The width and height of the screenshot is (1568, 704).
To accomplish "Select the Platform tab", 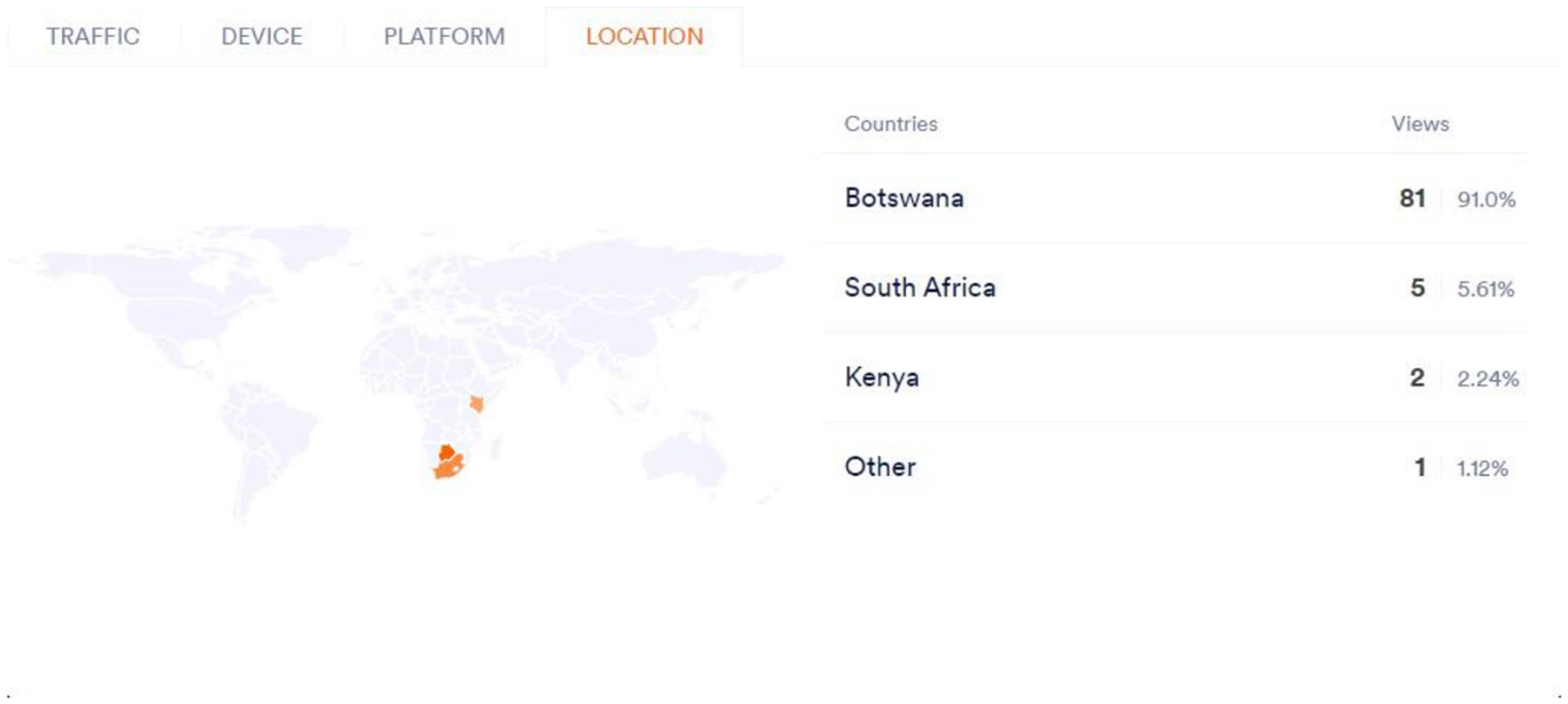I will (x=443, y=36).
